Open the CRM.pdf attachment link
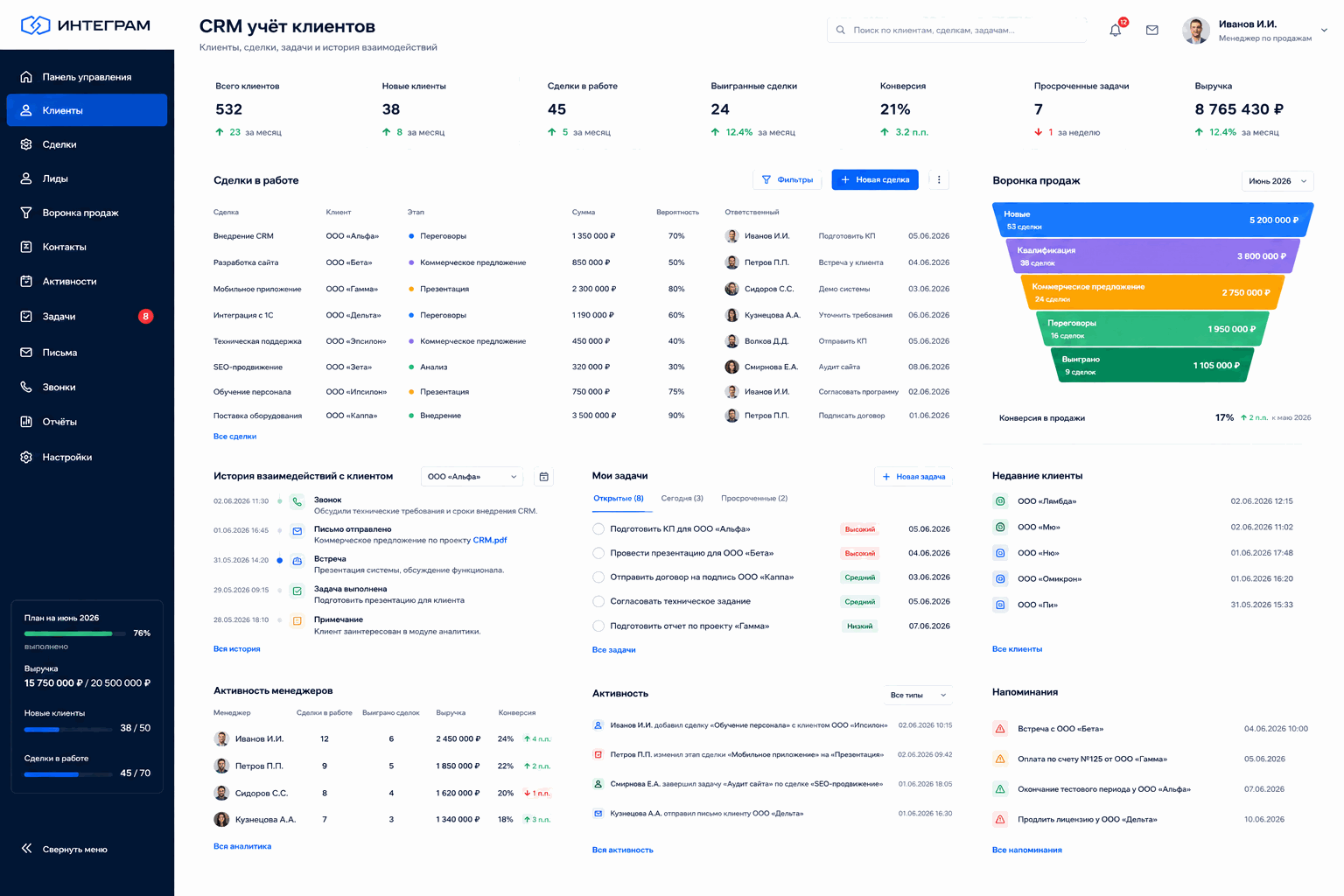 (490, 541)
